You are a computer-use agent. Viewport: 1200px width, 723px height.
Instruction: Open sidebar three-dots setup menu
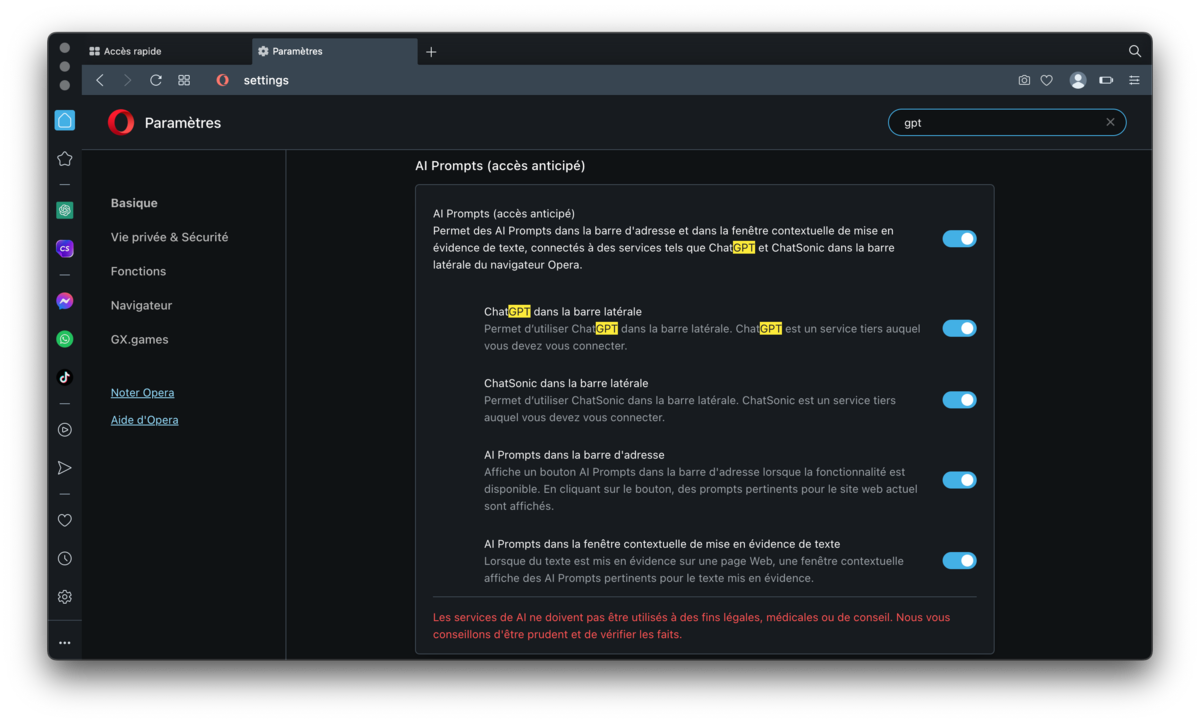click(65, 643)
